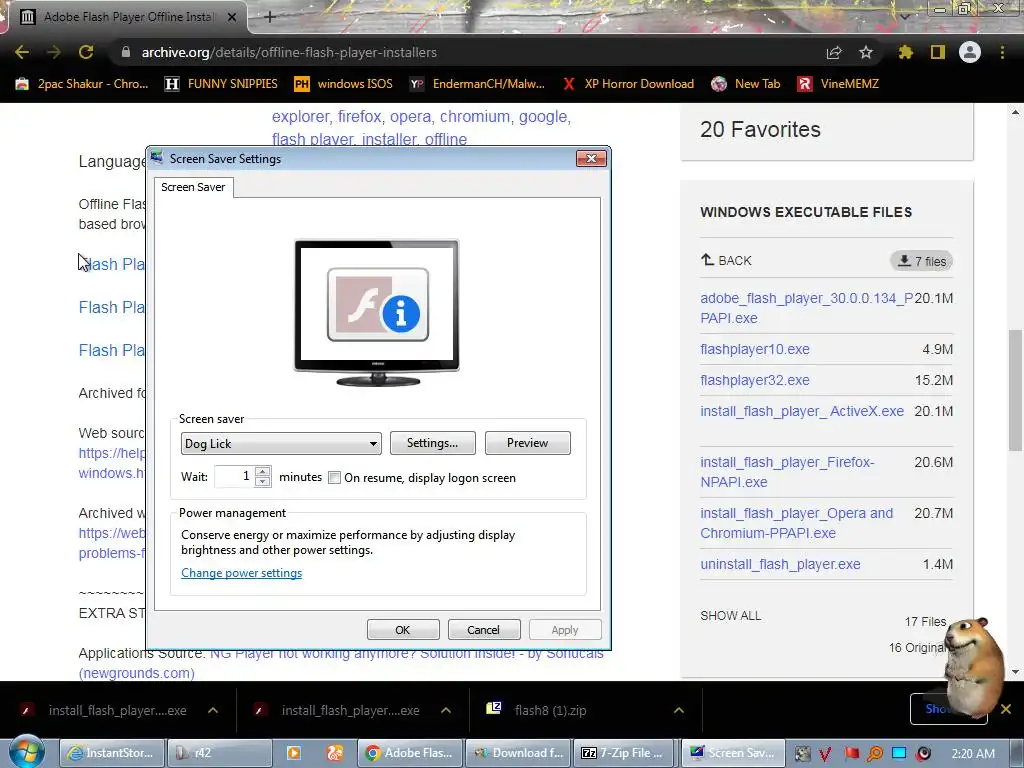Switch to InstantStor... taskbar window
Screen dimensions: 1024x768
tap(112, 753)
